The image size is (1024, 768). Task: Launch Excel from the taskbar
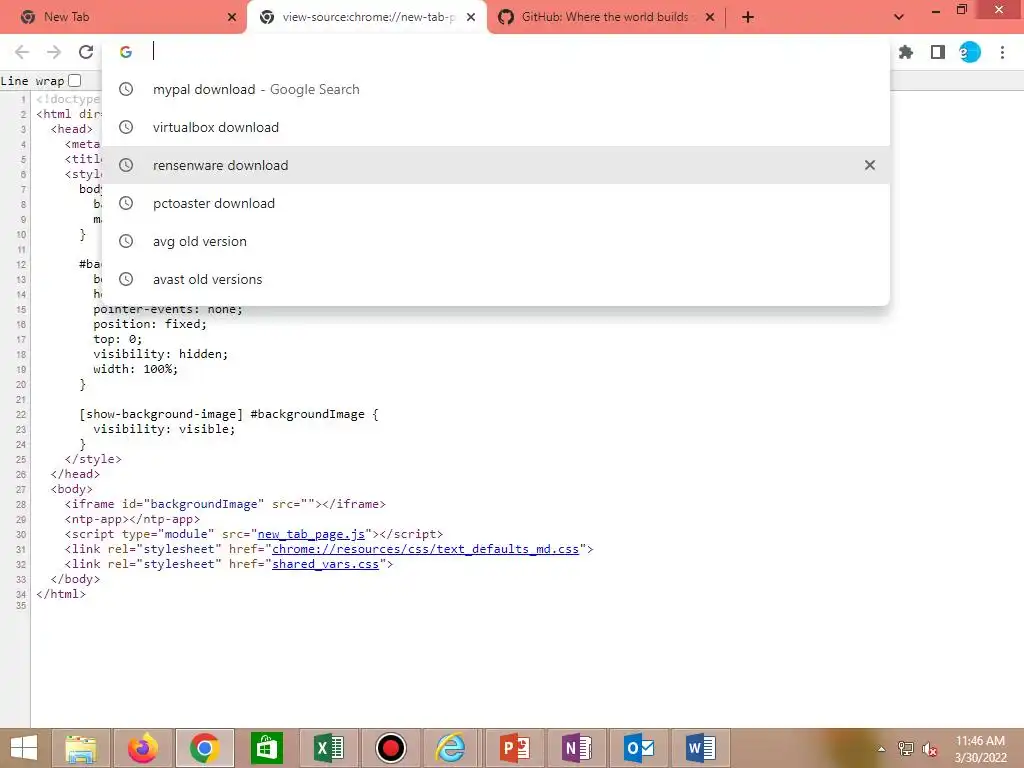point(328,748)
